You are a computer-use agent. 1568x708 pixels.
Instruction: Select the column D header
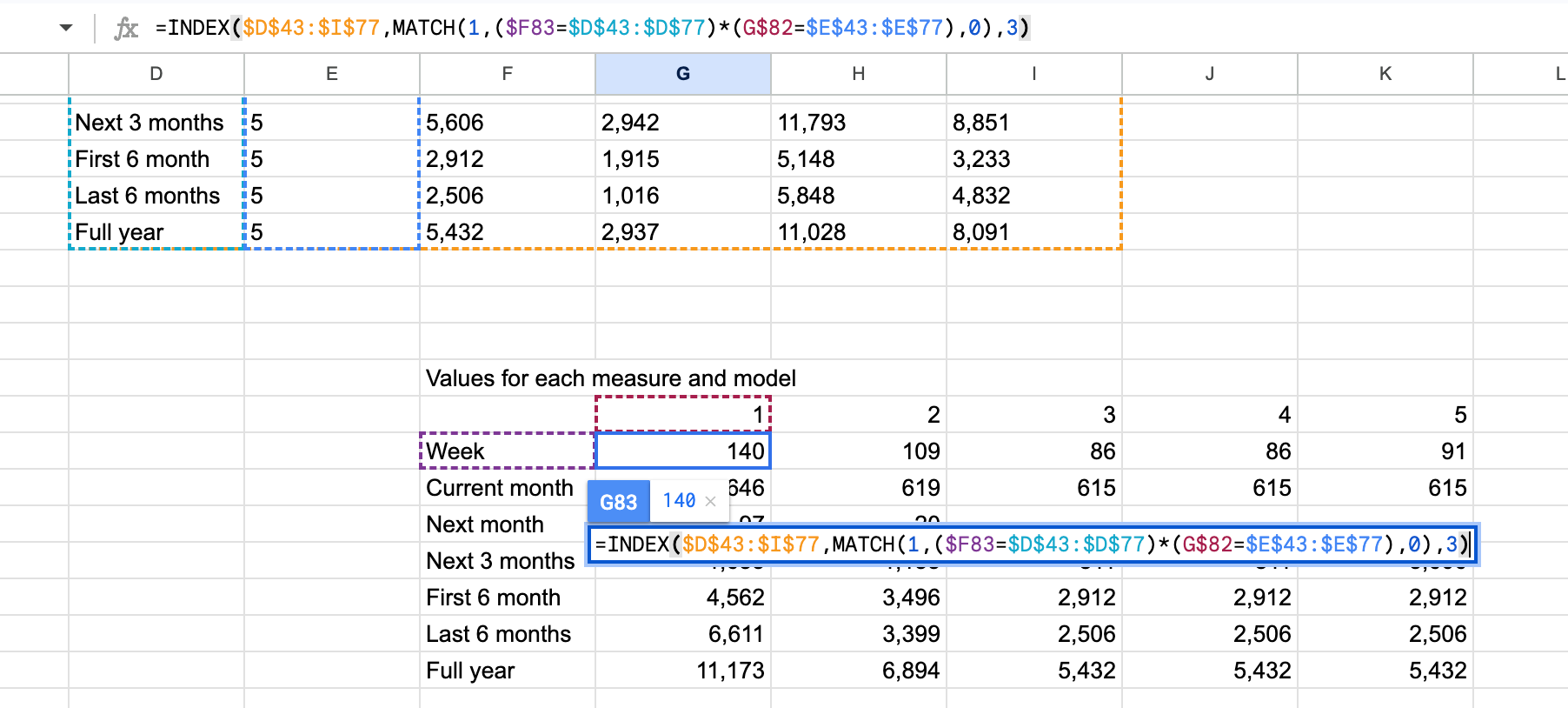point(156,74)
